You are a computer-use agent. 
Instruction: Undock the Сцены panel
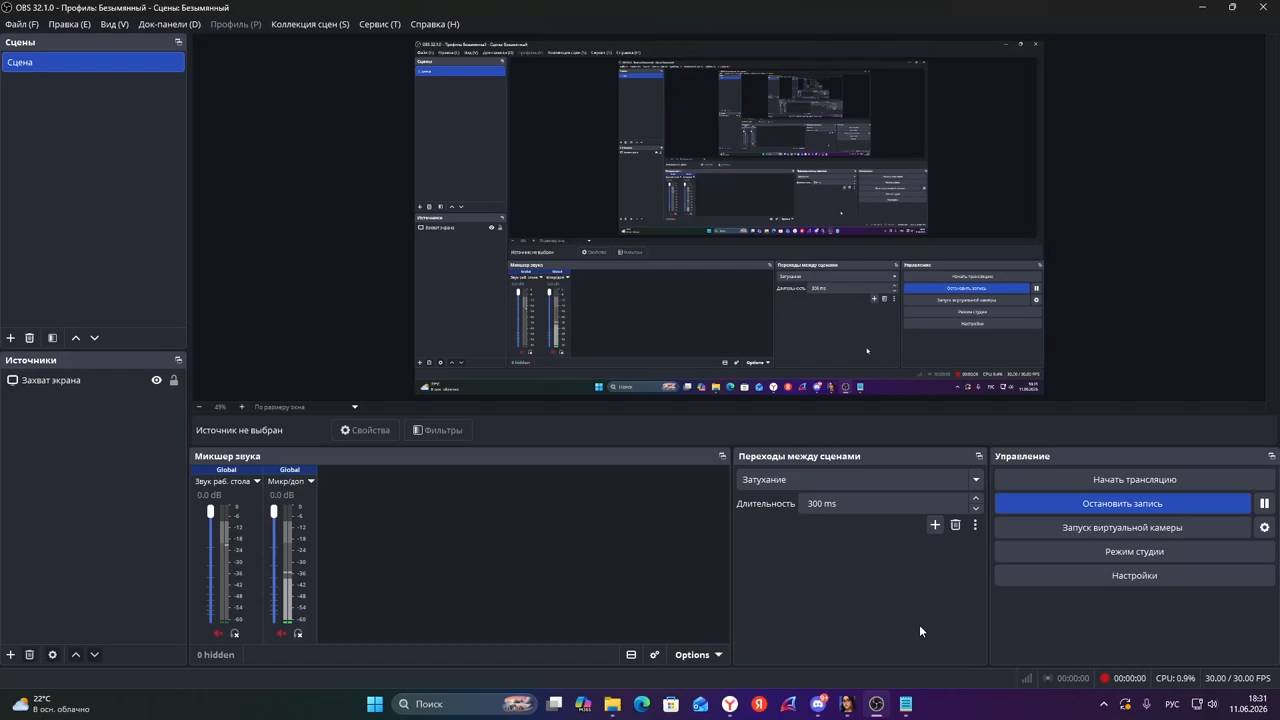tap(179, 42)
